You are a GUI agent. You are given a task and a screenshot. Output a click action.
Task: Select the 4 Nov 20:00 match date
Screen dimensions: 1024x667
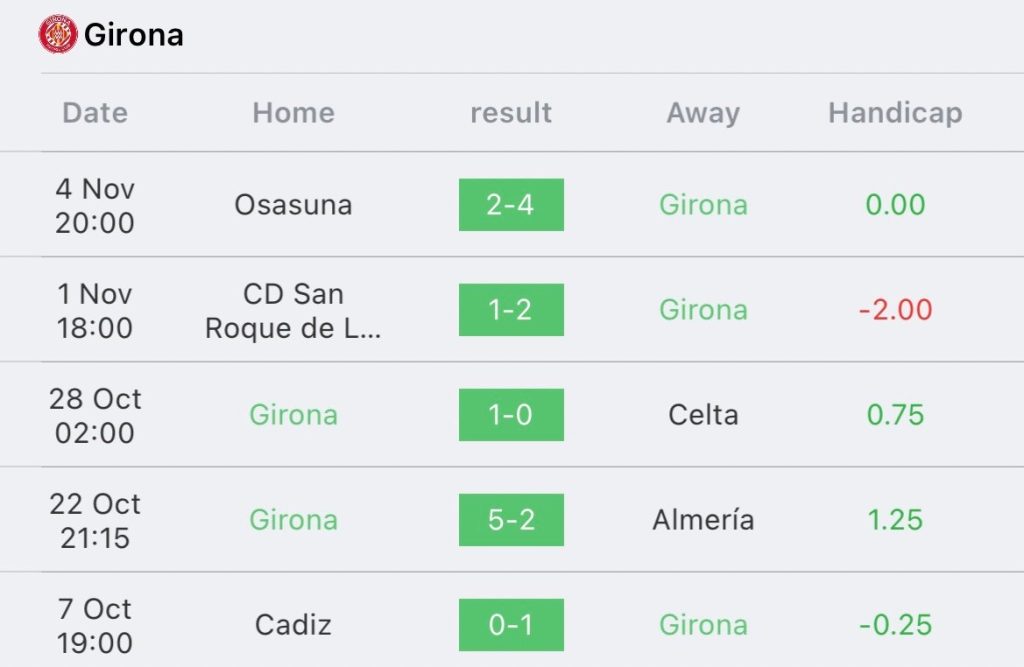[95, 206]
